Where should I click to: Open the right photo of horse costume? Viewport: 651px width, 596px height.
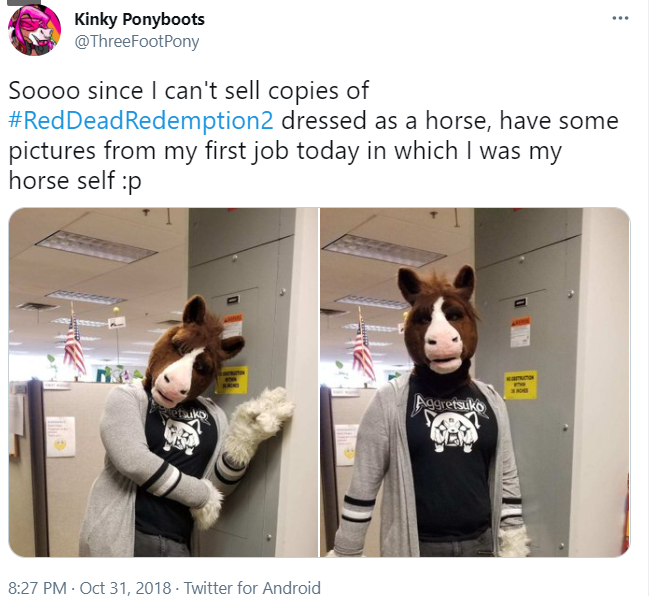[475, 382]
